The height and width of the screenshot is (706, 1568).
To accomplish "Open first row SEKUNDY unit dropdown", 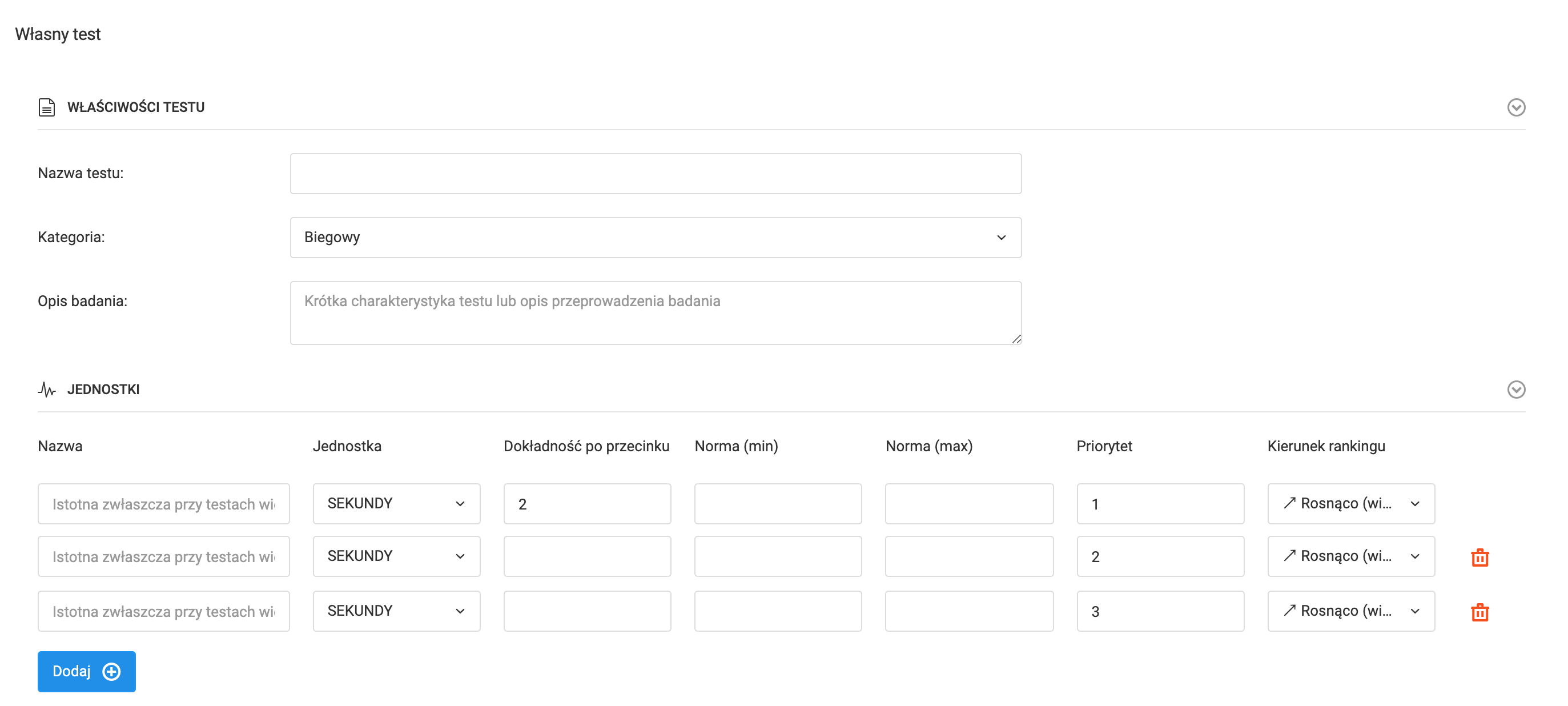I will (396, 504).
